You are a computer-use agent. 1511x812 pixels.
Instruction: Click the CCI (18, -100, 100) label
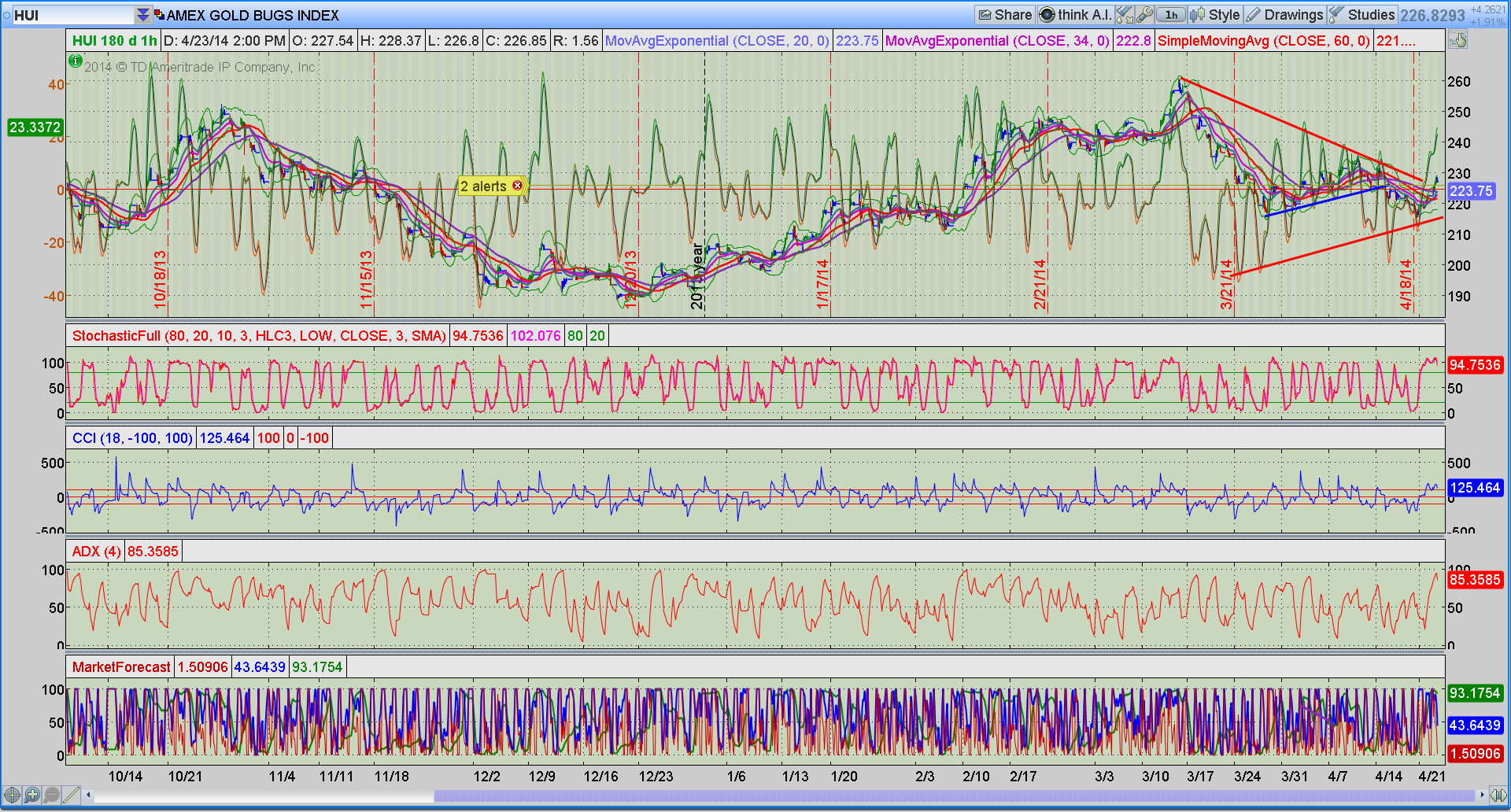(132, 438)
